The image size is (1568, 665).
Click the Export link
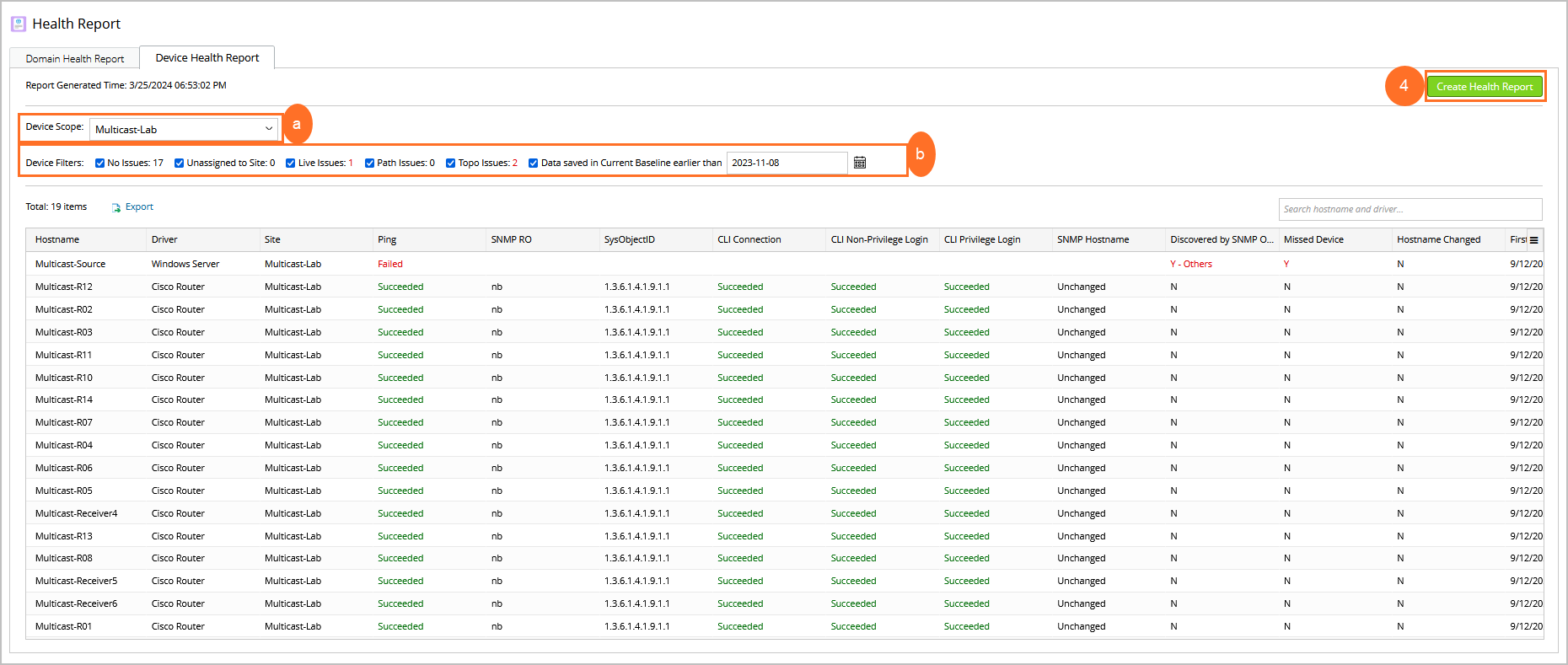tap(139, 206)
